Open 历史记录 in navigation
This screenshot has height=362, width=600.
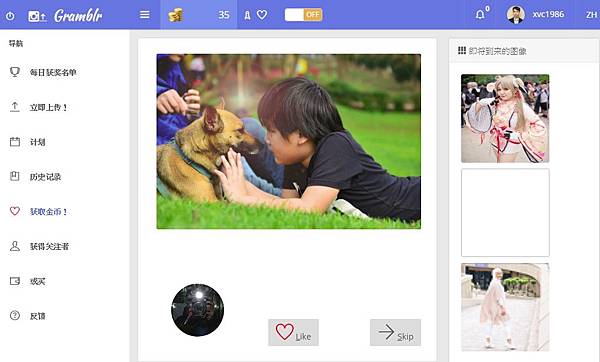(46, 177)
